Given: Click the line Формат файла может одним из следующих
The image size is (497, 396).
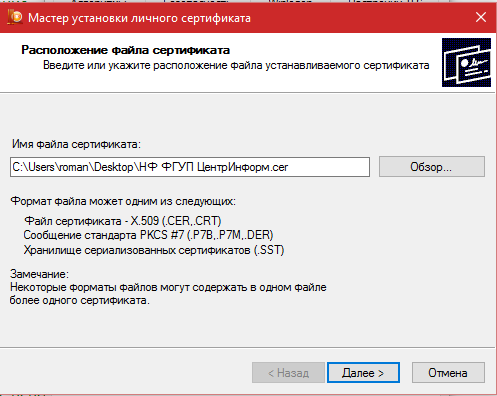Looking at the screenshot, I should coord(123,201).
